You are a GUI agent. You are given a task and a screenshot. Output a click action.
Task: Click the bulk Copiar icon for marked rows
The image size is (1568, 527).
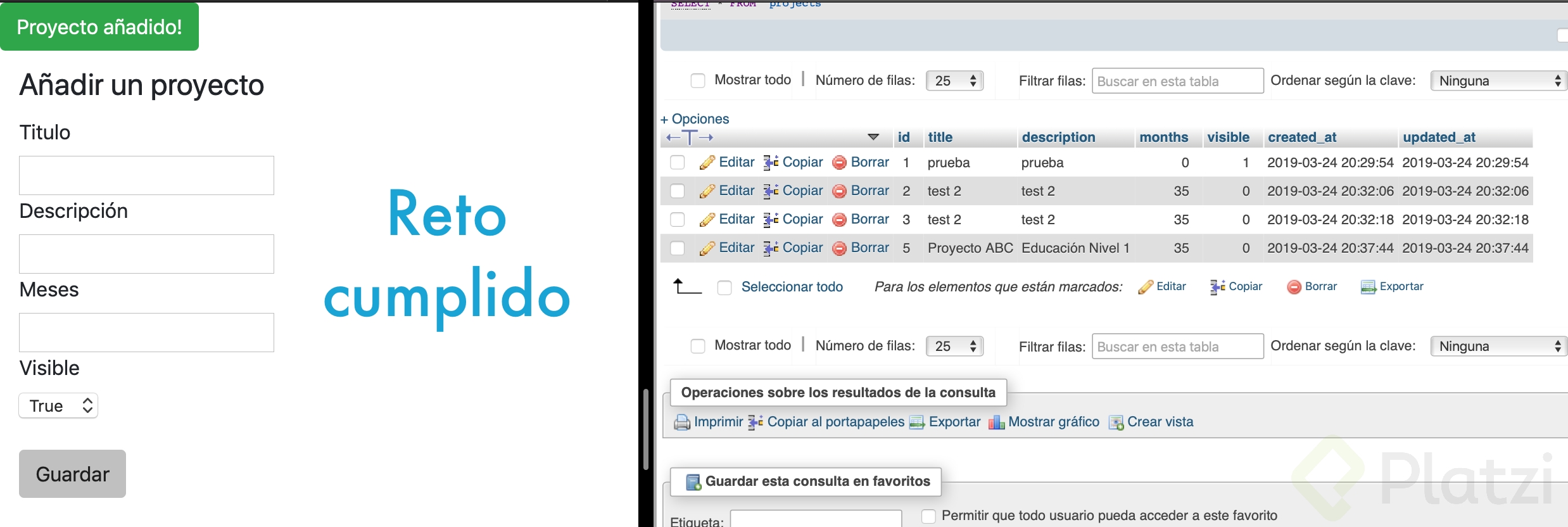pos(1217,287)
